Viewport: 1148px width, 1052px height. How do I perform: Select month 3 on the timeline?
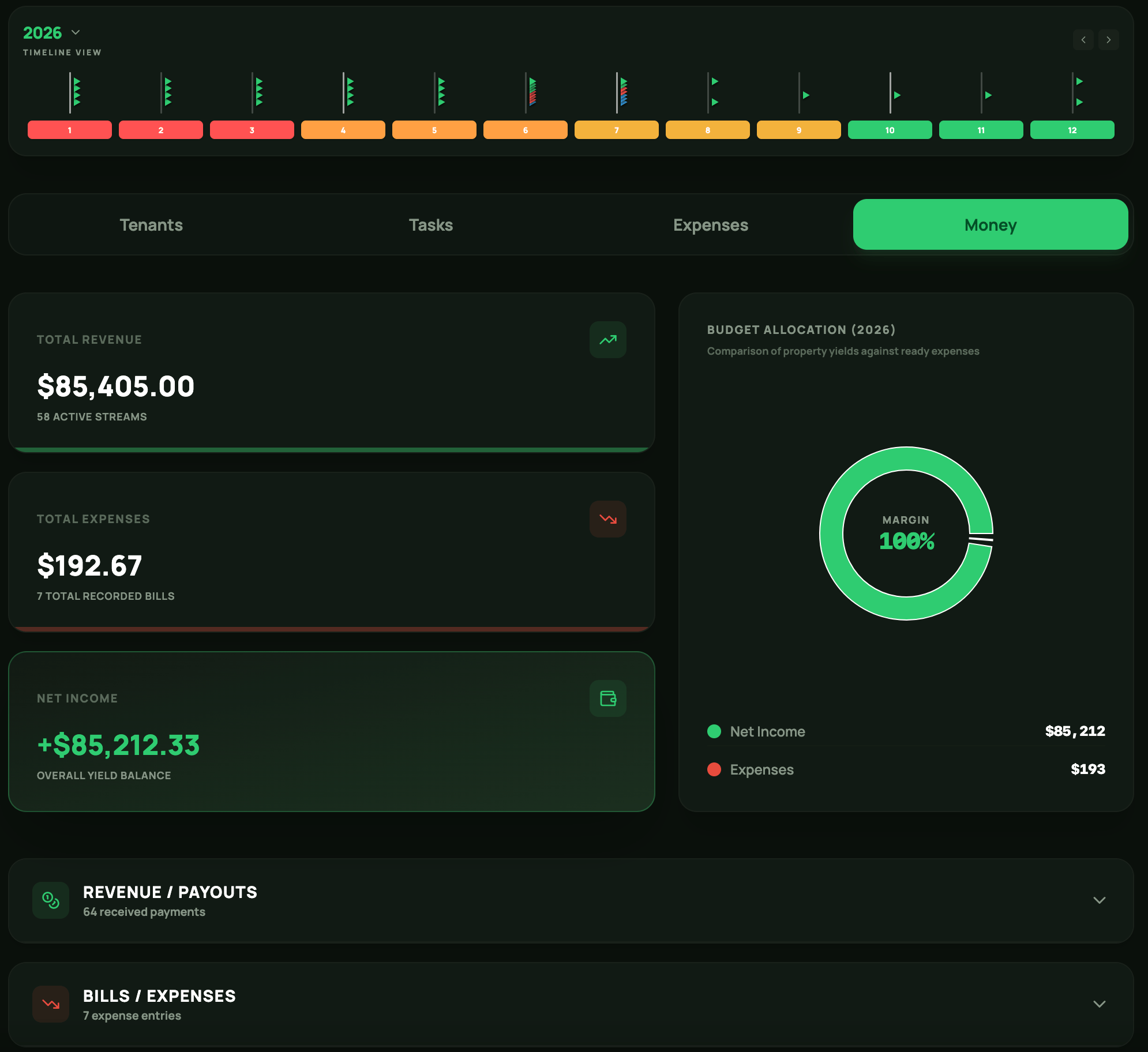point(252,130)
